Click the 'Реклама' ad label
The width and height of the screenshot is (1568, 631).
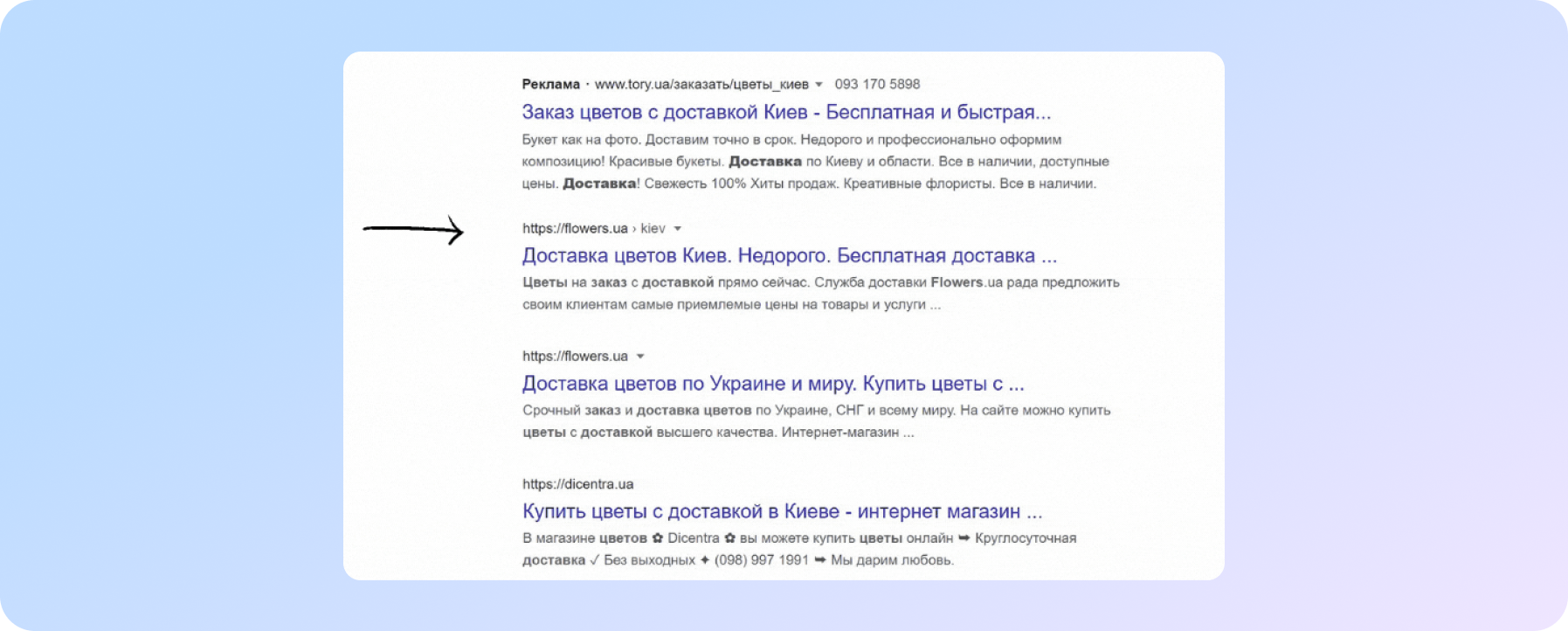550,84
